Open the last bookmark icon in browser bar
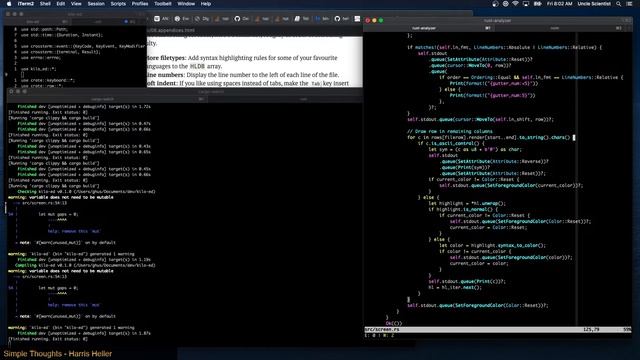This screenshot has height=360, width=640. [x=358, y=19]
